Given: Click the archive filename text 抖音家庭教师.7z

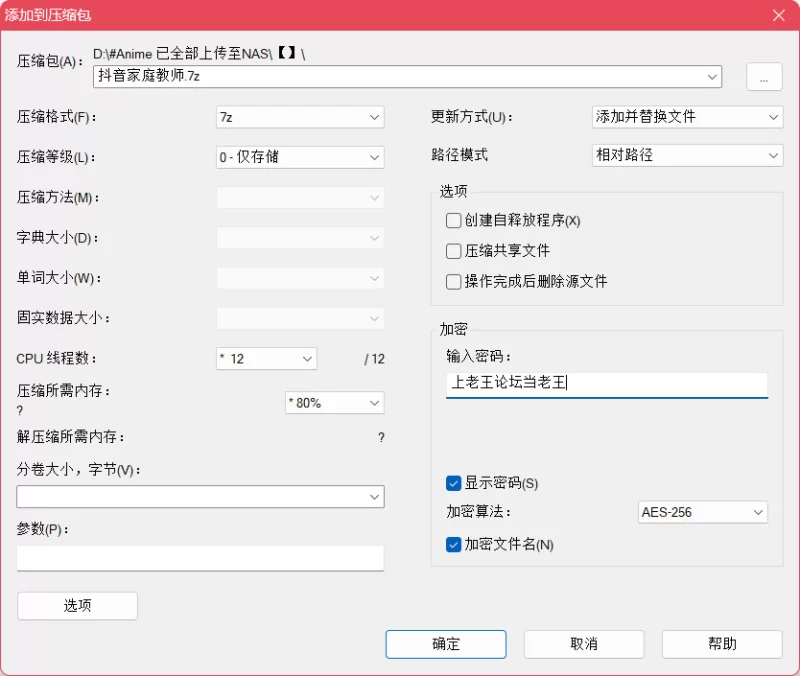Looking at the screenshot, I should click(x=149, y=76).
